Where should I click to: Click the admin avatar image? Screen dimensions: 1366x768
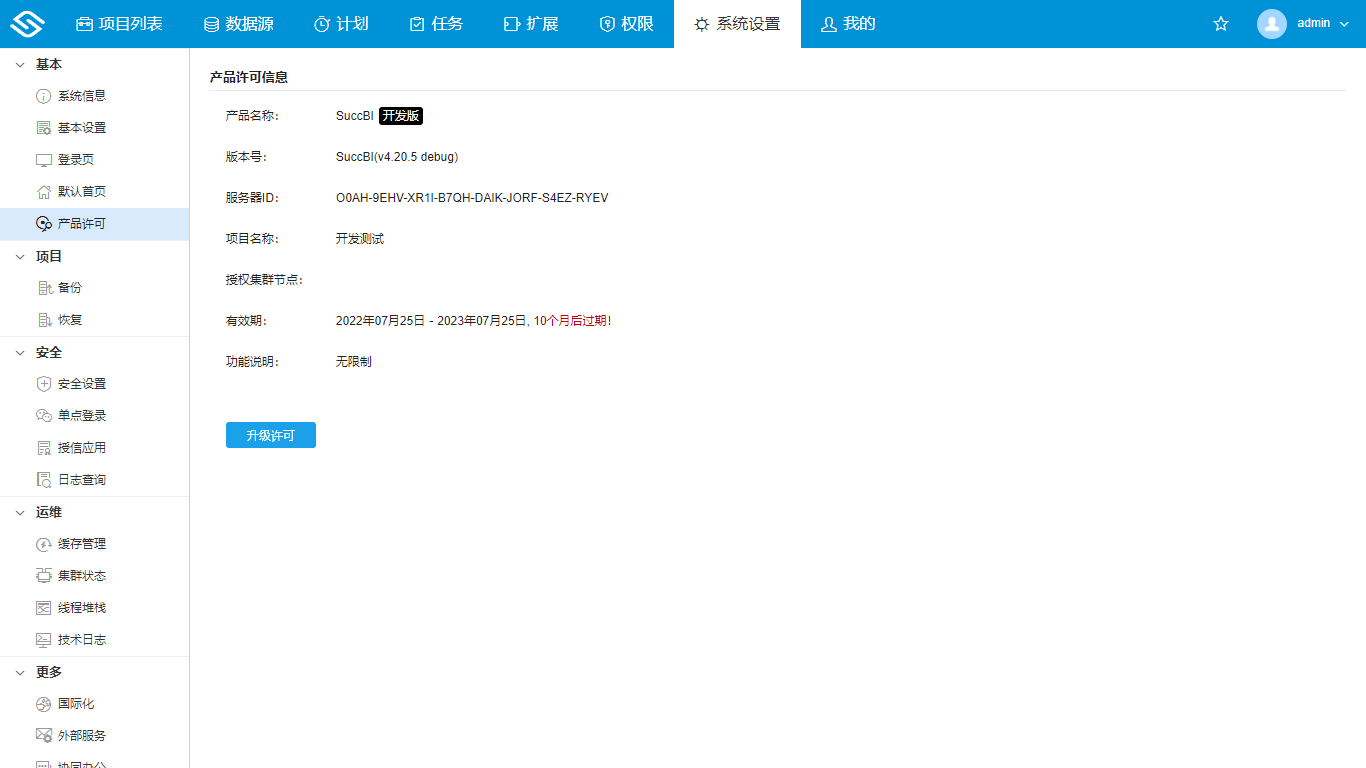tap(1272, 23)
